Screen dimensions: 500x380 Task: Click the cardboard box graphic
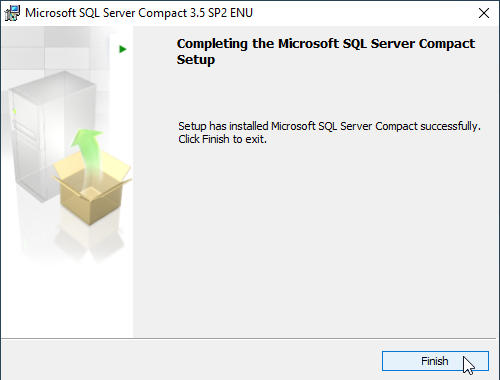pyautogui.click(x=91, y=188)
